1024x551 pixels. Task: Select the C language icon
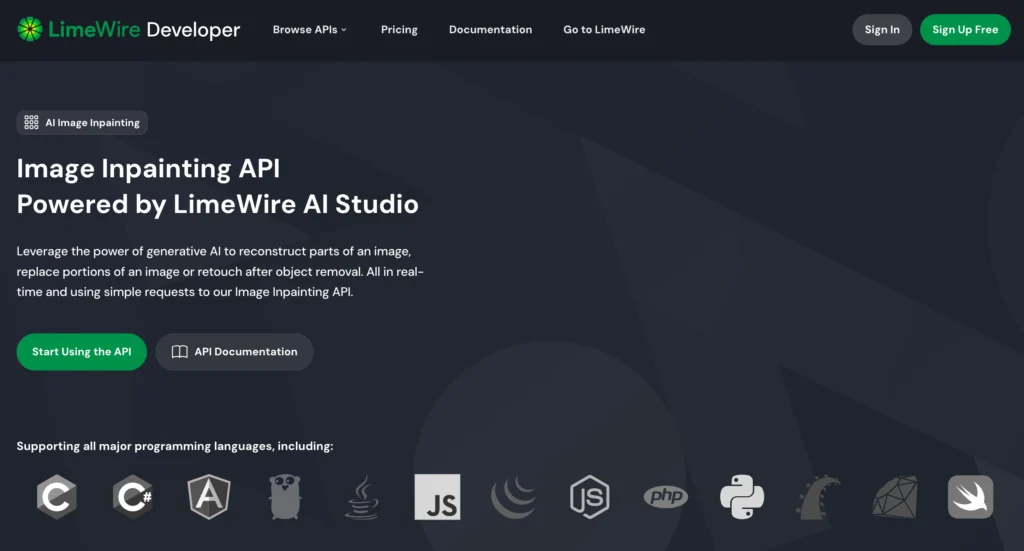pos(57,497)
